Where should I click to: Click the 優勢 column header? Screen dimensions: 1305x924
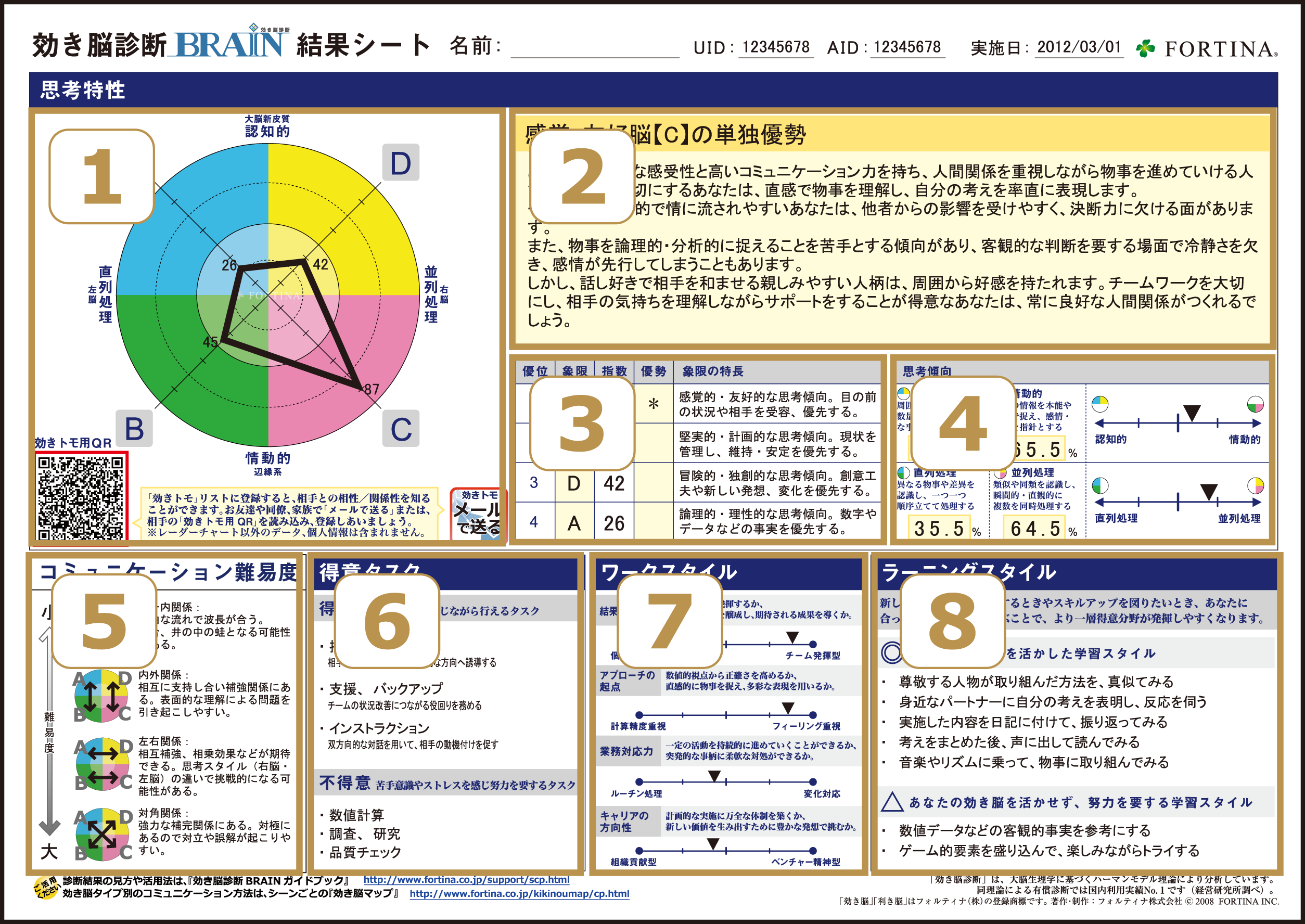(653, 371)
